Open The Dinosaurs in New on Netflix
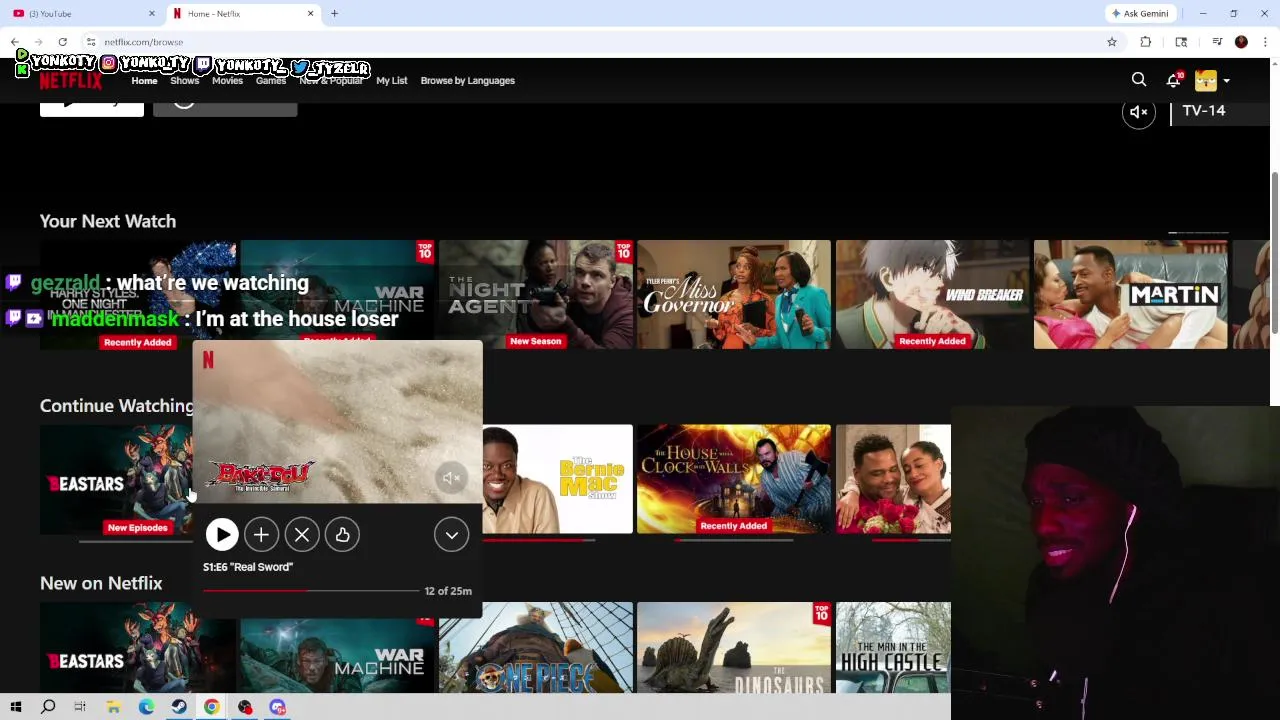Viewport: 1280px width, 720px height. click(734, 647)
